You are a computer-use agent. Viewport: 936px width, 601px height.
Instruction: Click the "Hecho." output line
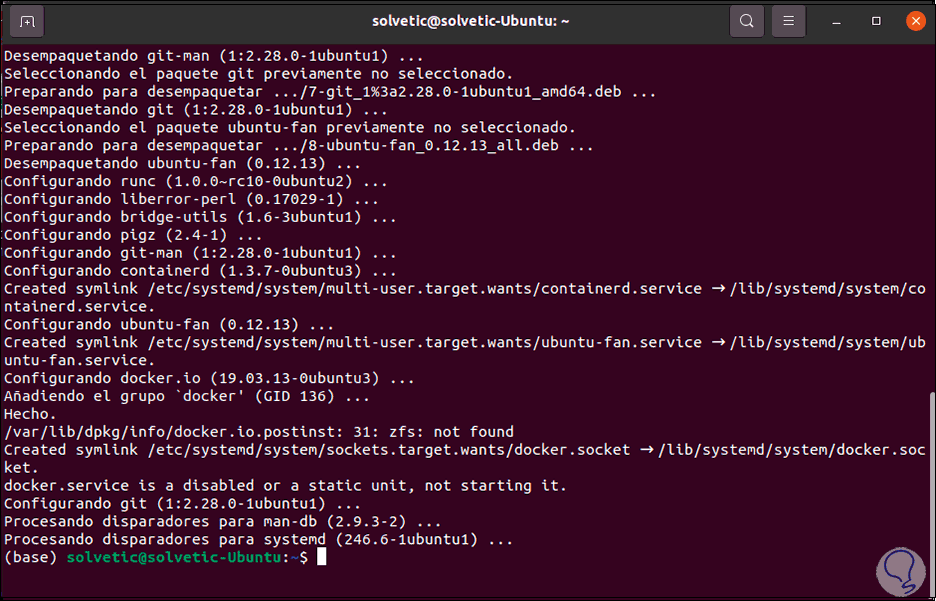pos(31,414)
